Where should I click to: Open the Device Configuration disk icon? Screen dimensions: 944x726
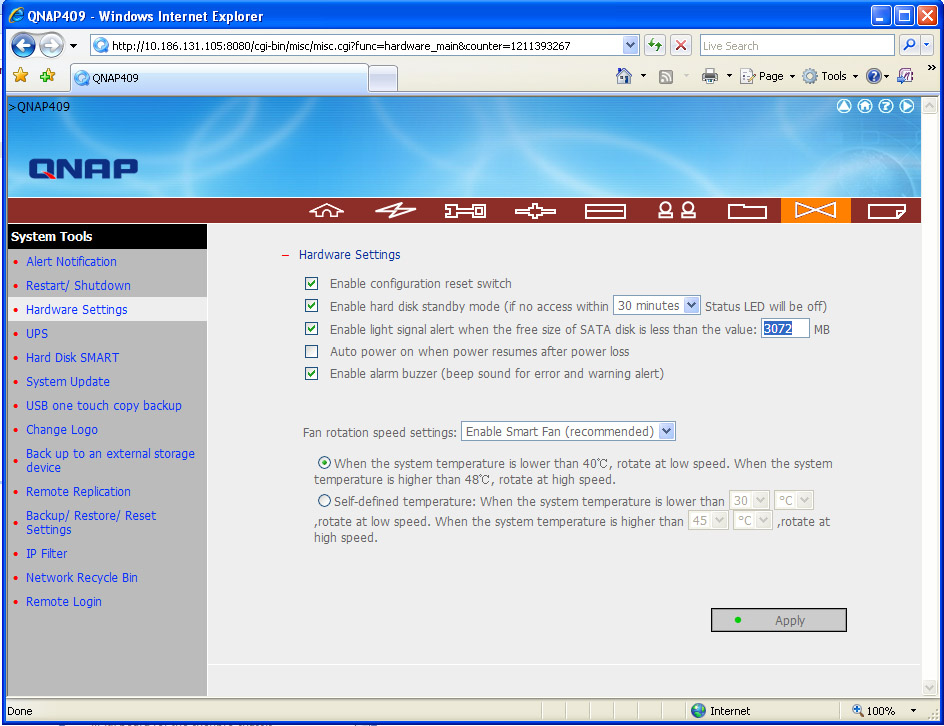605,211
